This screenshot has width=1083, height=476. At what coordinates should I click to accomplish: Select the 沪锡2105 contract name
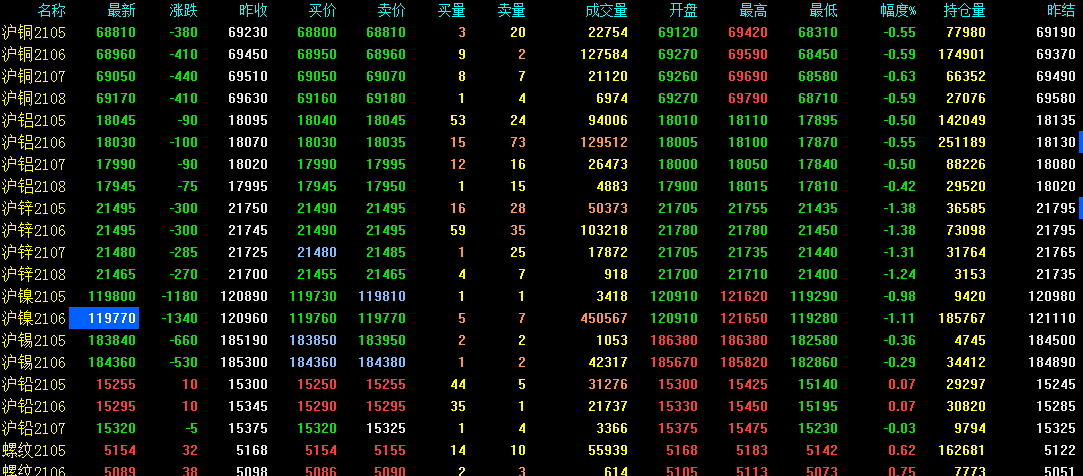tap(33, 341)
